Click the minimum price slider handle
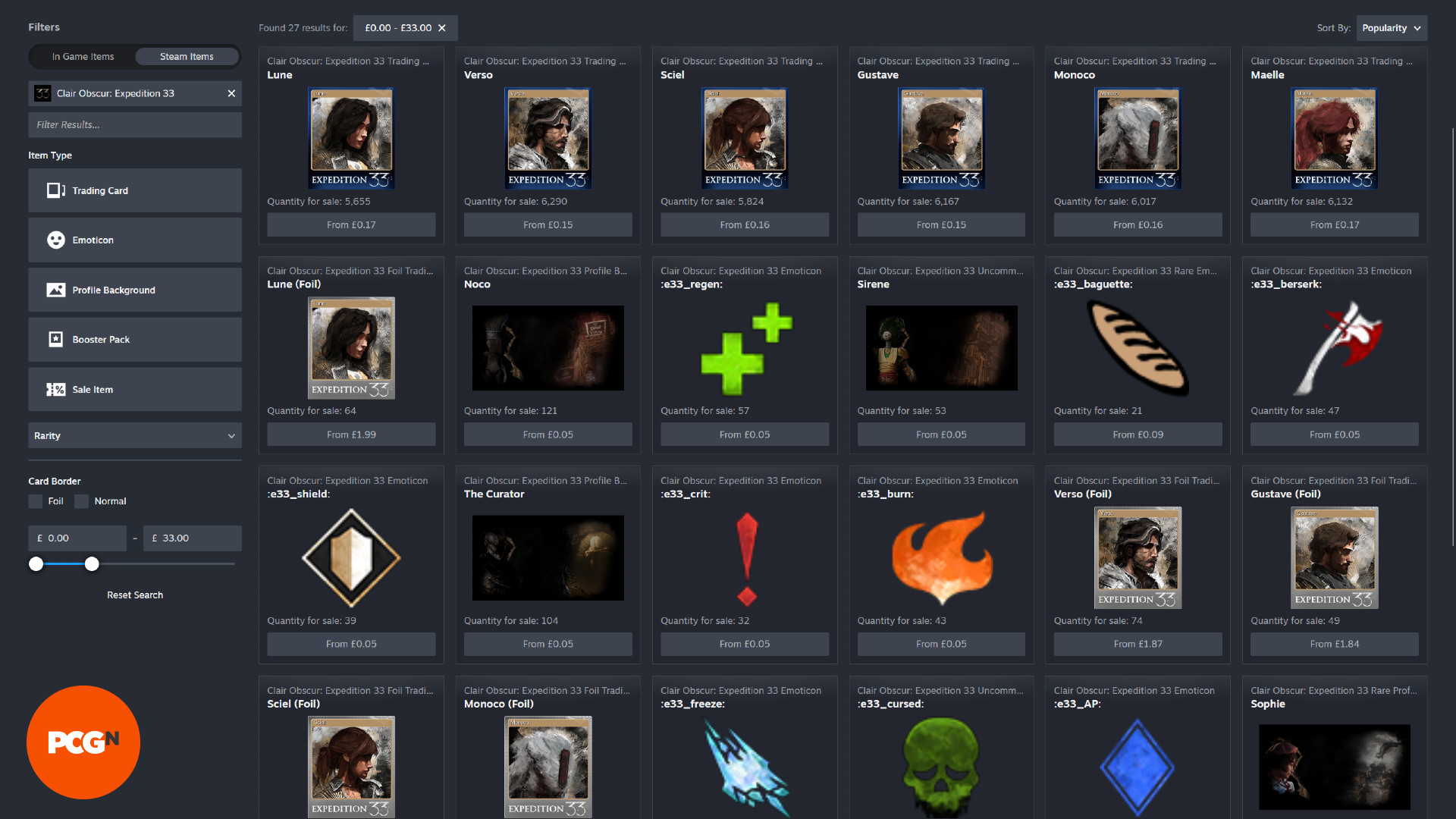This screenshot has height=819, width=1456. click(36, 564)
